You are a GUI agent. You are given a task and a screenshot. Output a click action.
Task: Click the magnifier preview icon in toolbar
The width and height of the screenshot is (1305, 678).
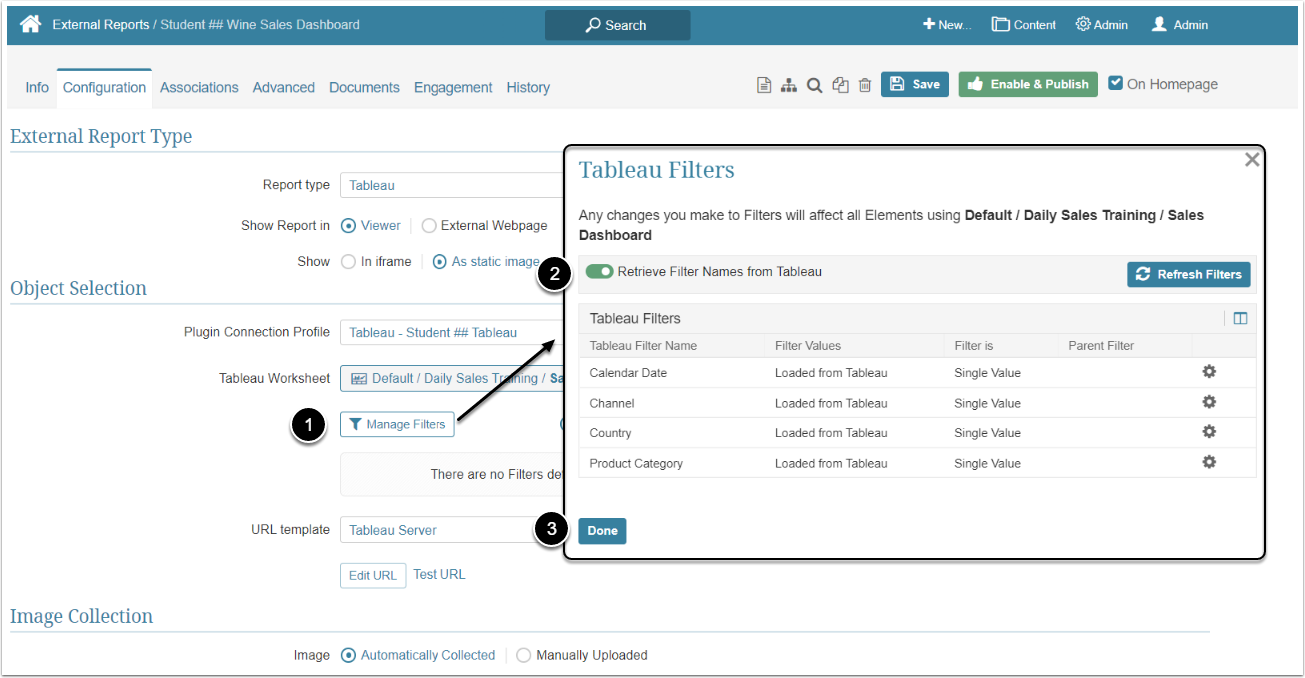click(814, 86)
